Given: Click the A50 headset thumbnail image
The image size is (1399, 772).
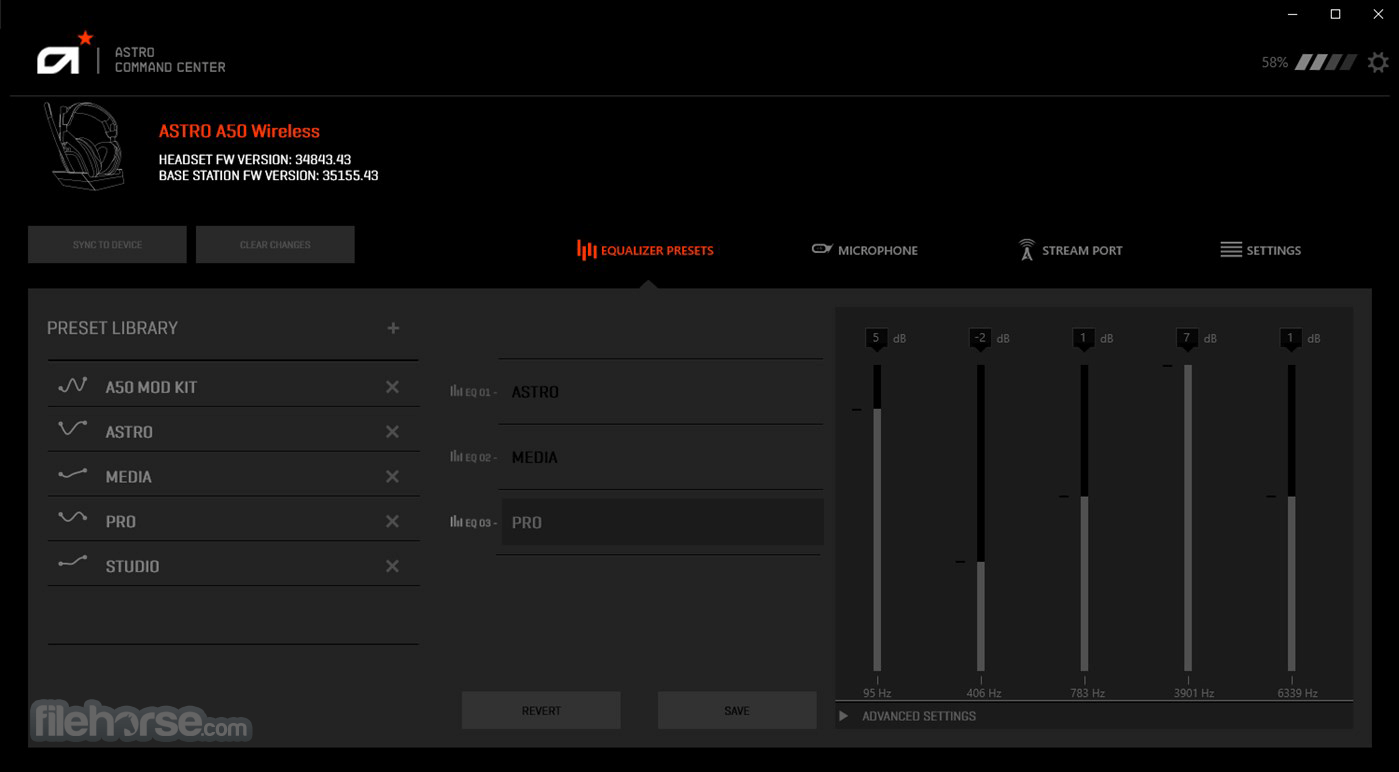Looking at the screenshot, I should coord(84,146).
